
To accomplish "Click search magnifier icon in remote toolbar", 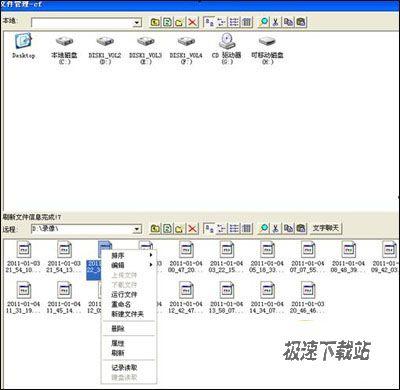I will (264, 229).
